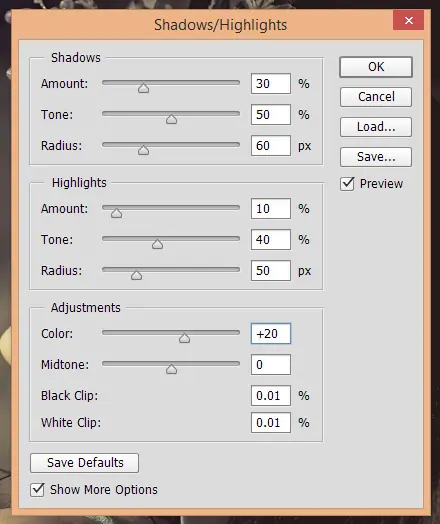Screen dimensions: 440x524
Task: Open the Load... settings button
Action: click(x=376, y=127)
